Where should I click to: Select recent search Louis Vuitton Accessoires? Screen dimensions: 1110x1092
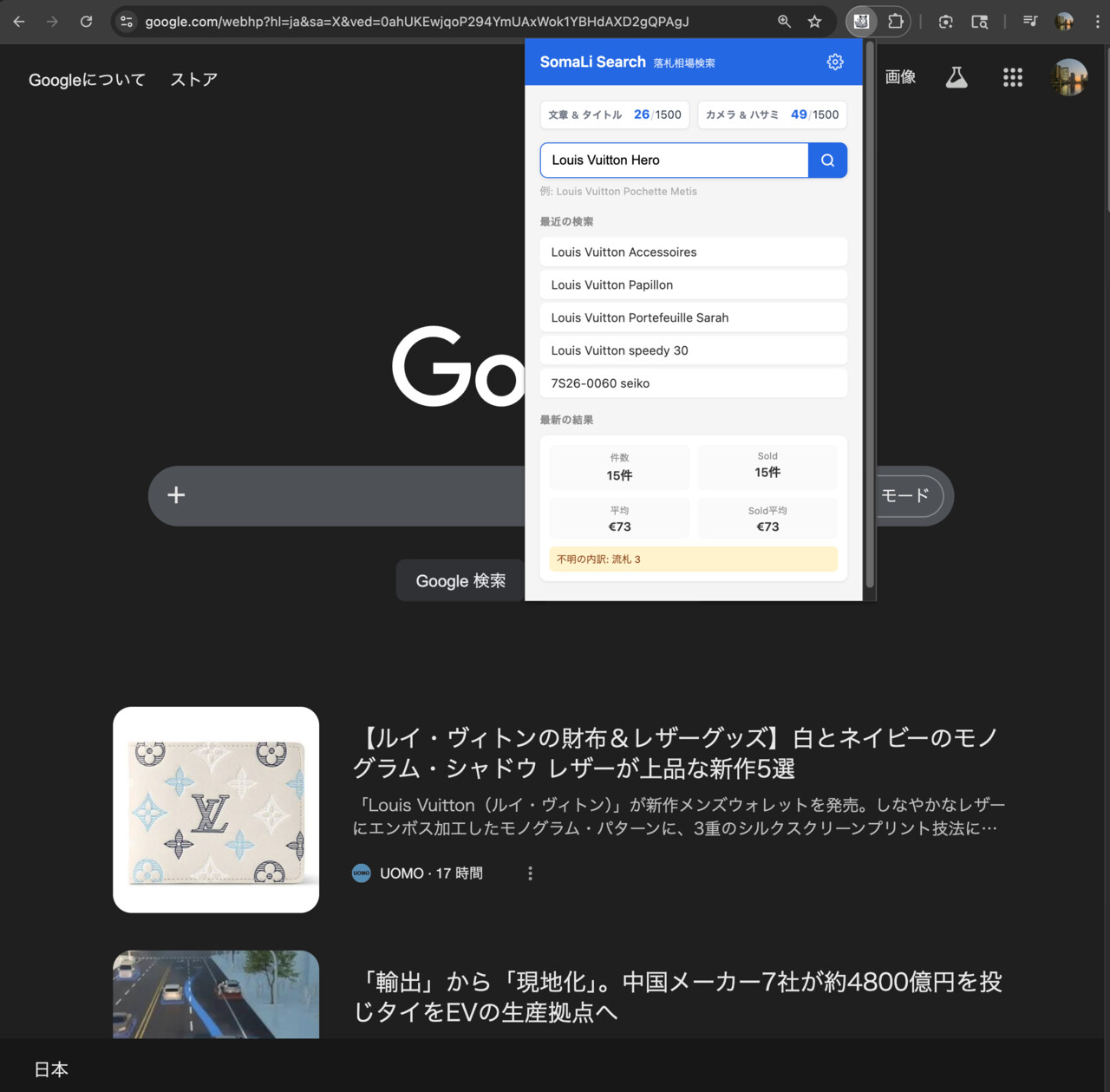pyautogui.click(x=694, y=252)
